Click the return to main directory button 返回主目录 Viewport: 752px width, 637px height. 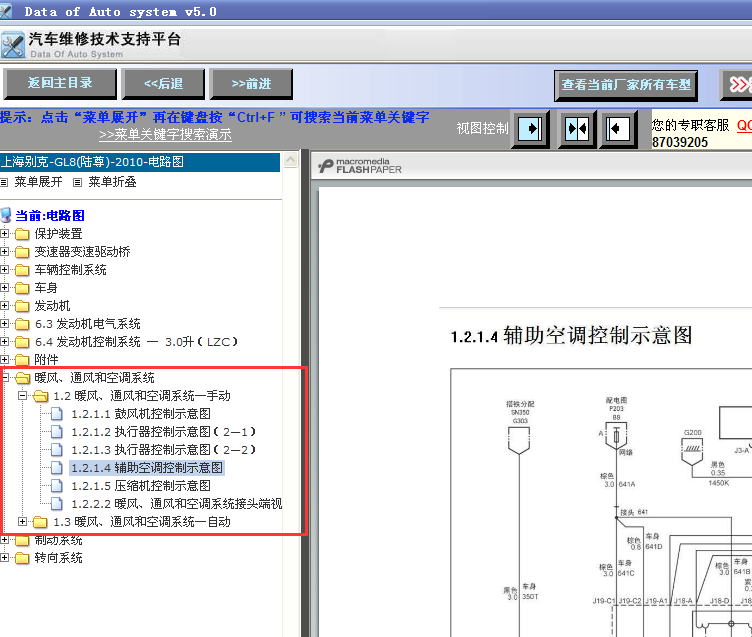click(60, 83)
